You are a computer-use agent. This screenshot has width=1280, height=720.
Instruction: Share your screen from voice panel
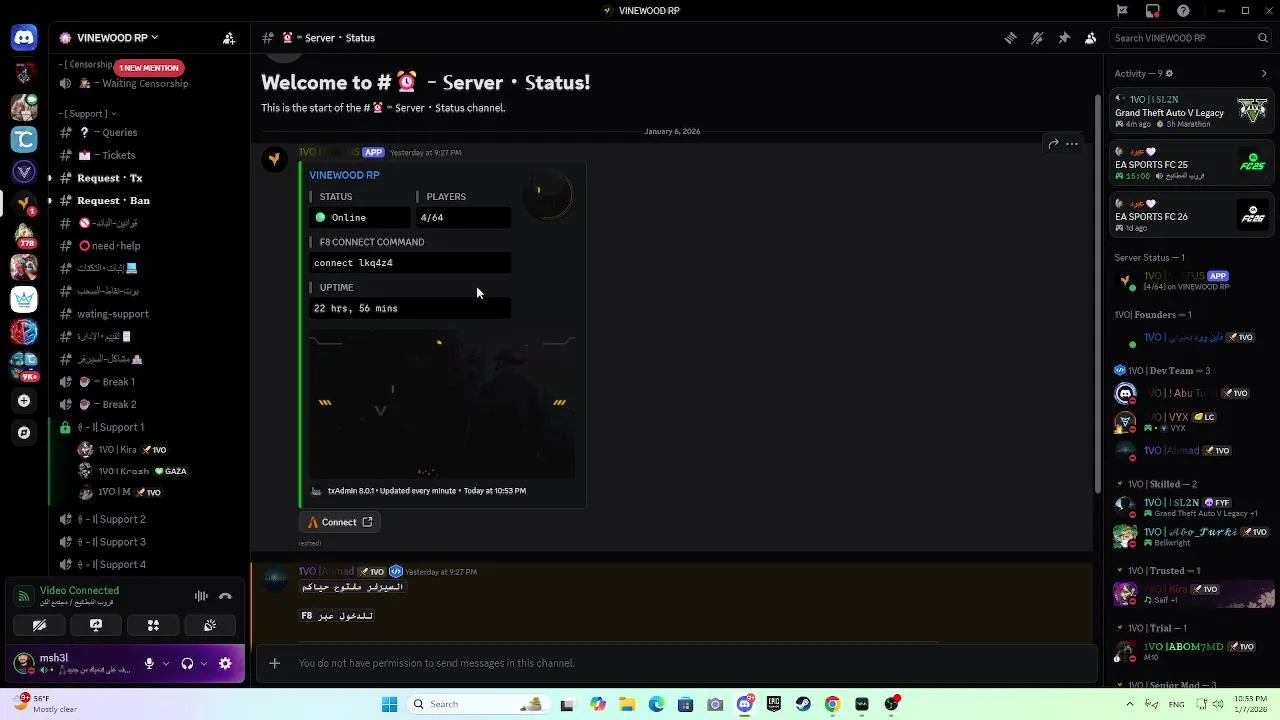[x=96, y=625]
